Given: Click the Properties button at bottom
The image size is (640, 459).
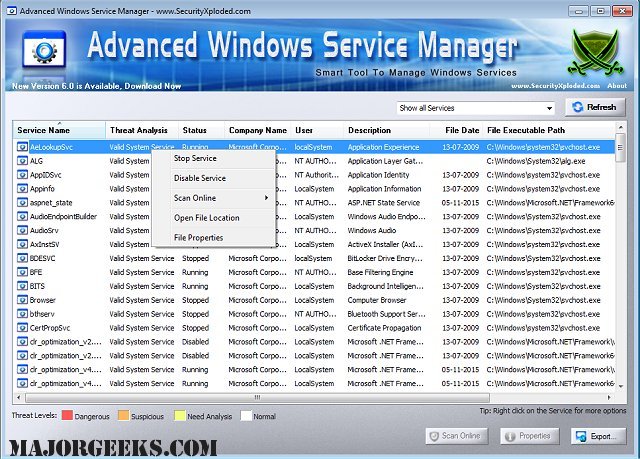Looking at the screenshot, I should (529, 436).
